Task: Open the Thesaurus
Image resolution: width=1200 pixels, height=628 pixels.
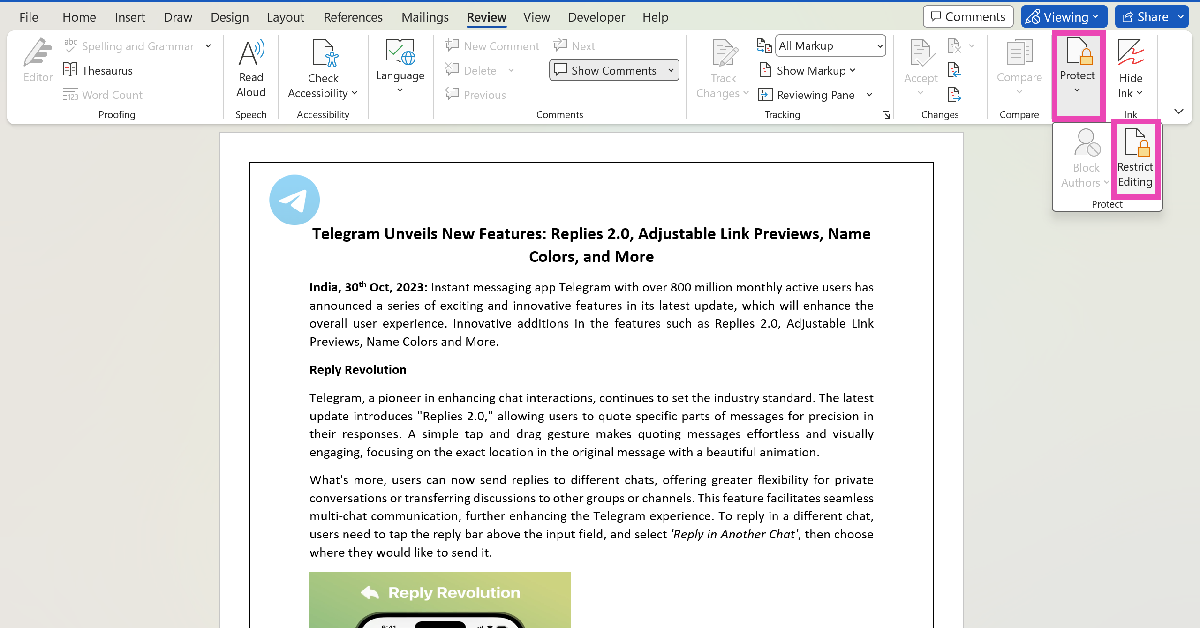Action: click(x=97, y=70)
